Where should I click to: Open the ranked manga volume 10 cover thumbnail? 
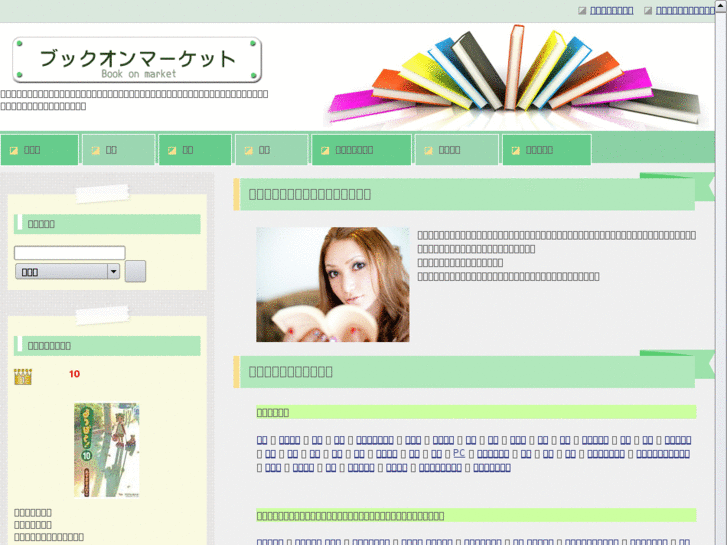107,450
